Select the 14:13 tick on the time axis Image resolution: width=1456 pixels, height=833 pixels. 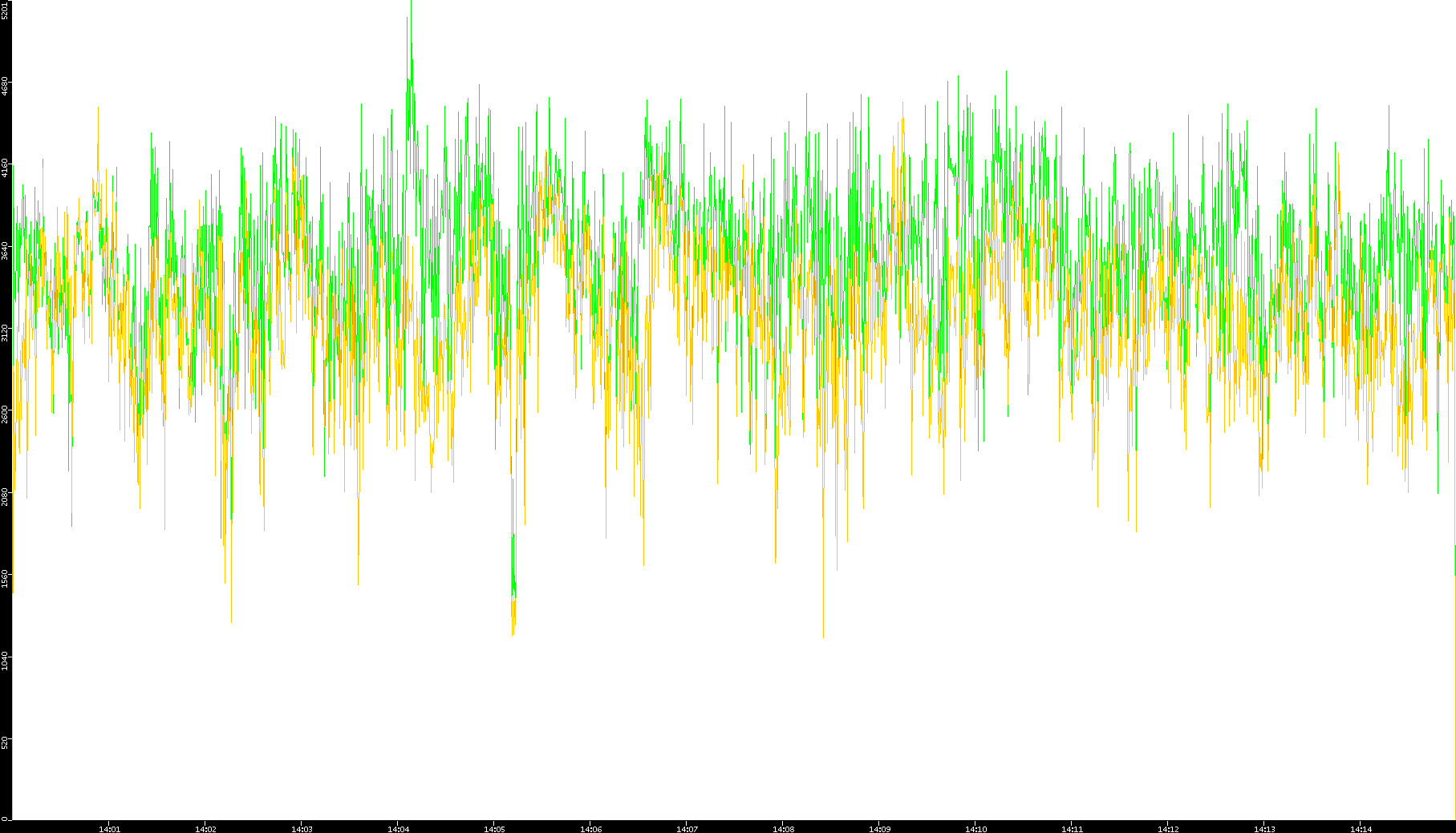tap(1264, 828)
